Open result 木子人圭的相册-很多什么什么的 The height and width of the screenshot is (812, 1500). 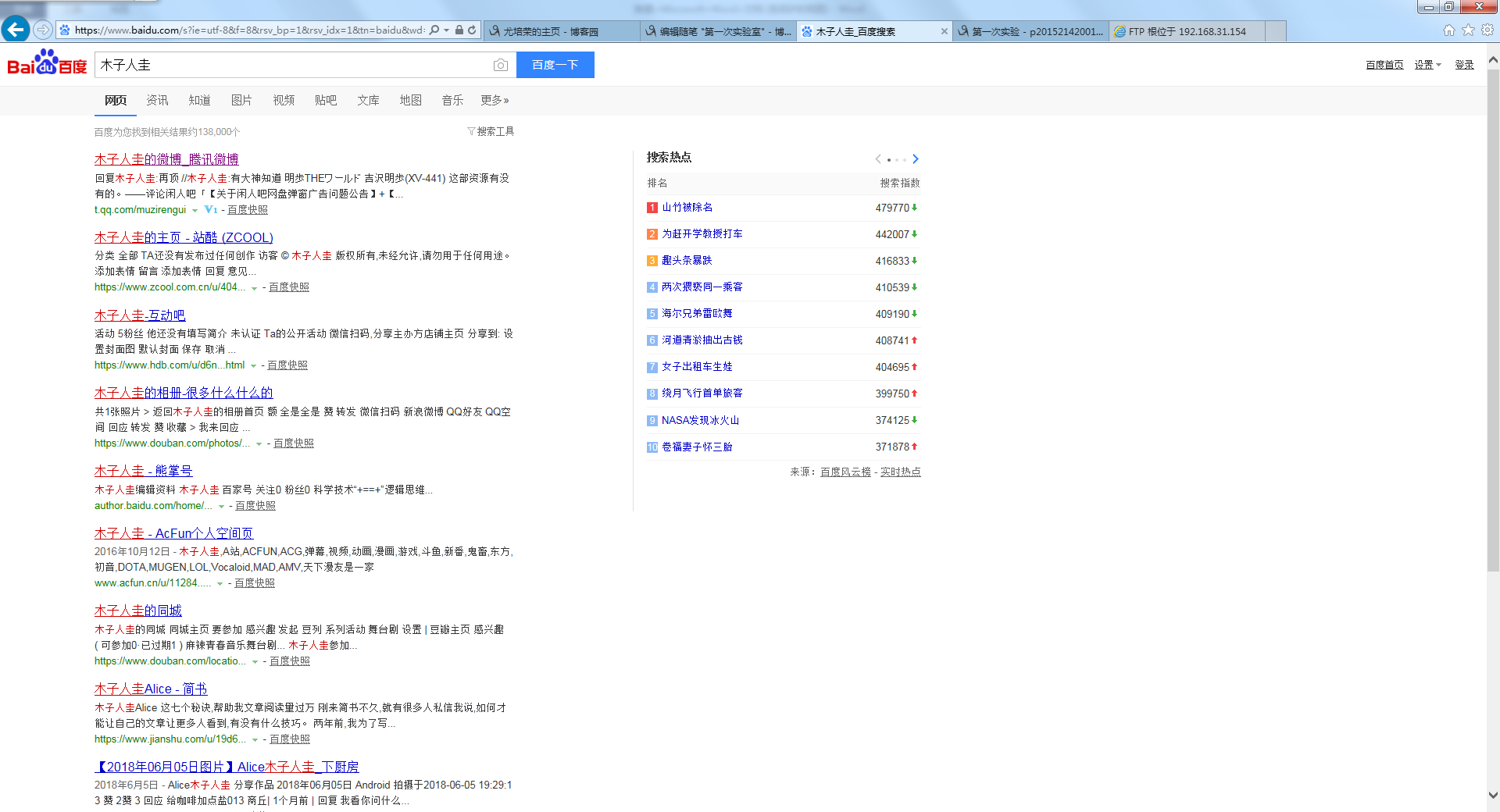point(184,393)
